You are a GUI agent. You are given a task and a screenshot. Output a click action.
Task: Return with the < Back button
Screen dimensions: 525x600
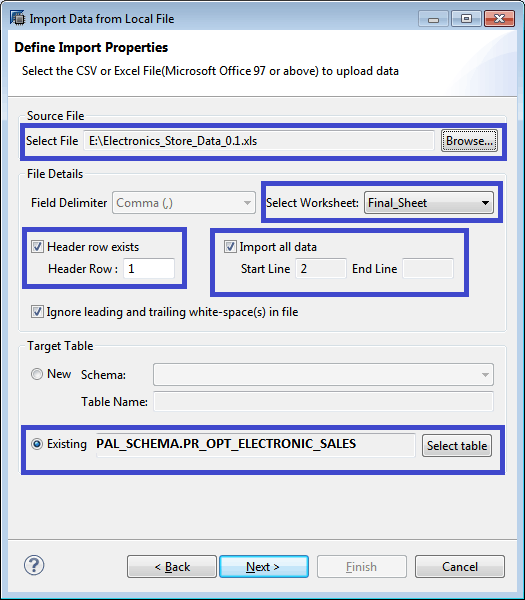172,566
